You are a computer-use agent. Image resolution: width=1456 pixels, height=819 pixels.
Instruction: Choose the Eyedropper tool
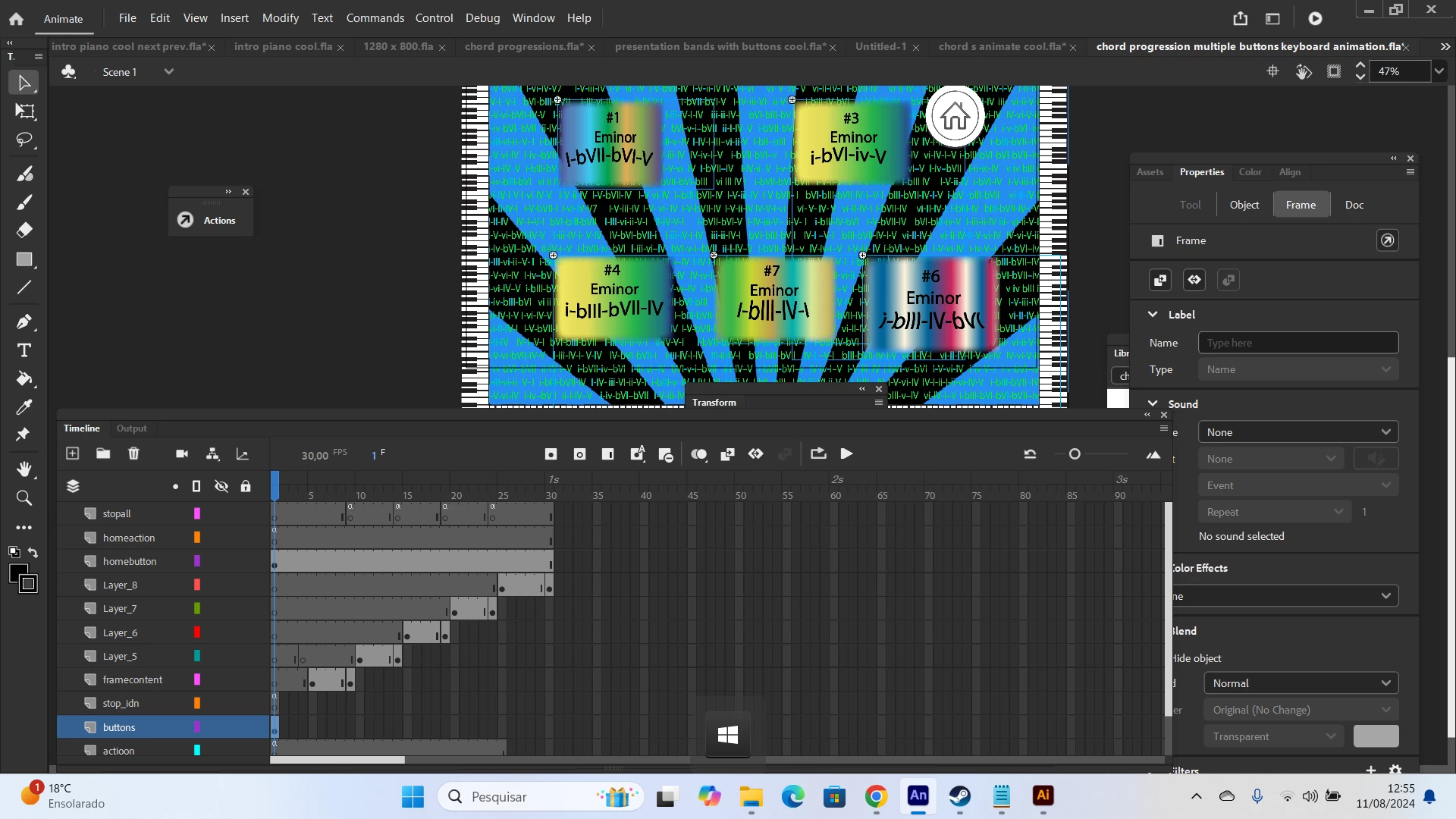pyautogui.click(x=25, y=407)
